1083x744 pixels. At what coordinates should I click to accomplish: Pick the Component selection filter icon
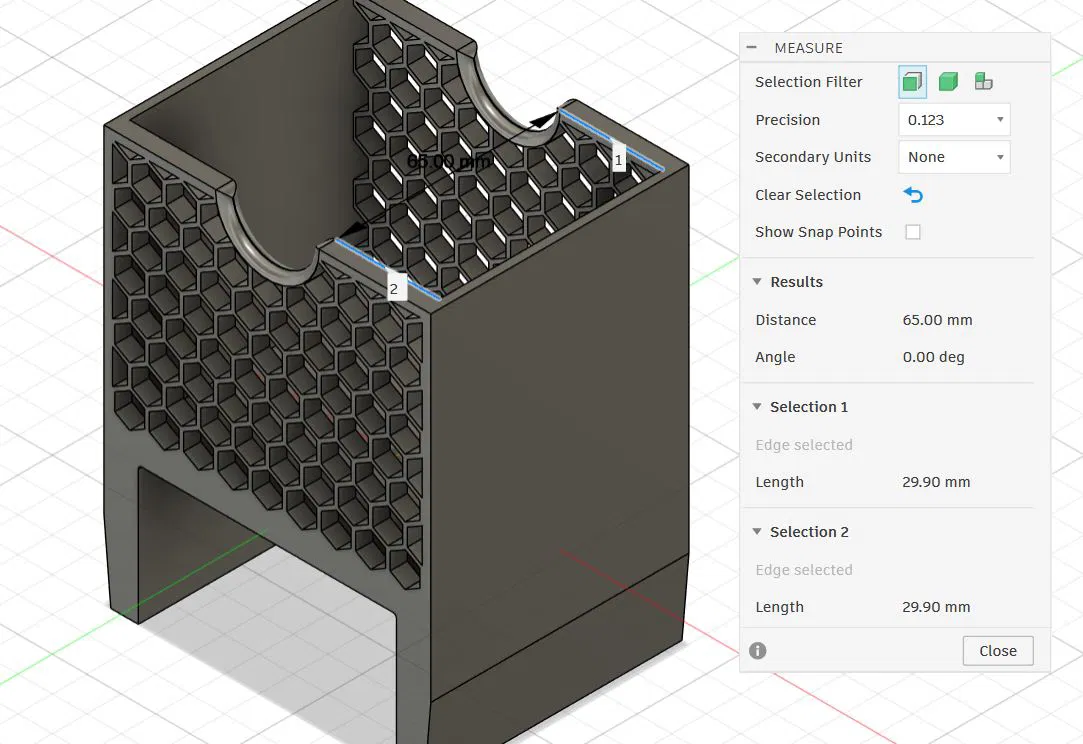pyautogui.click(x=984, y=82)
